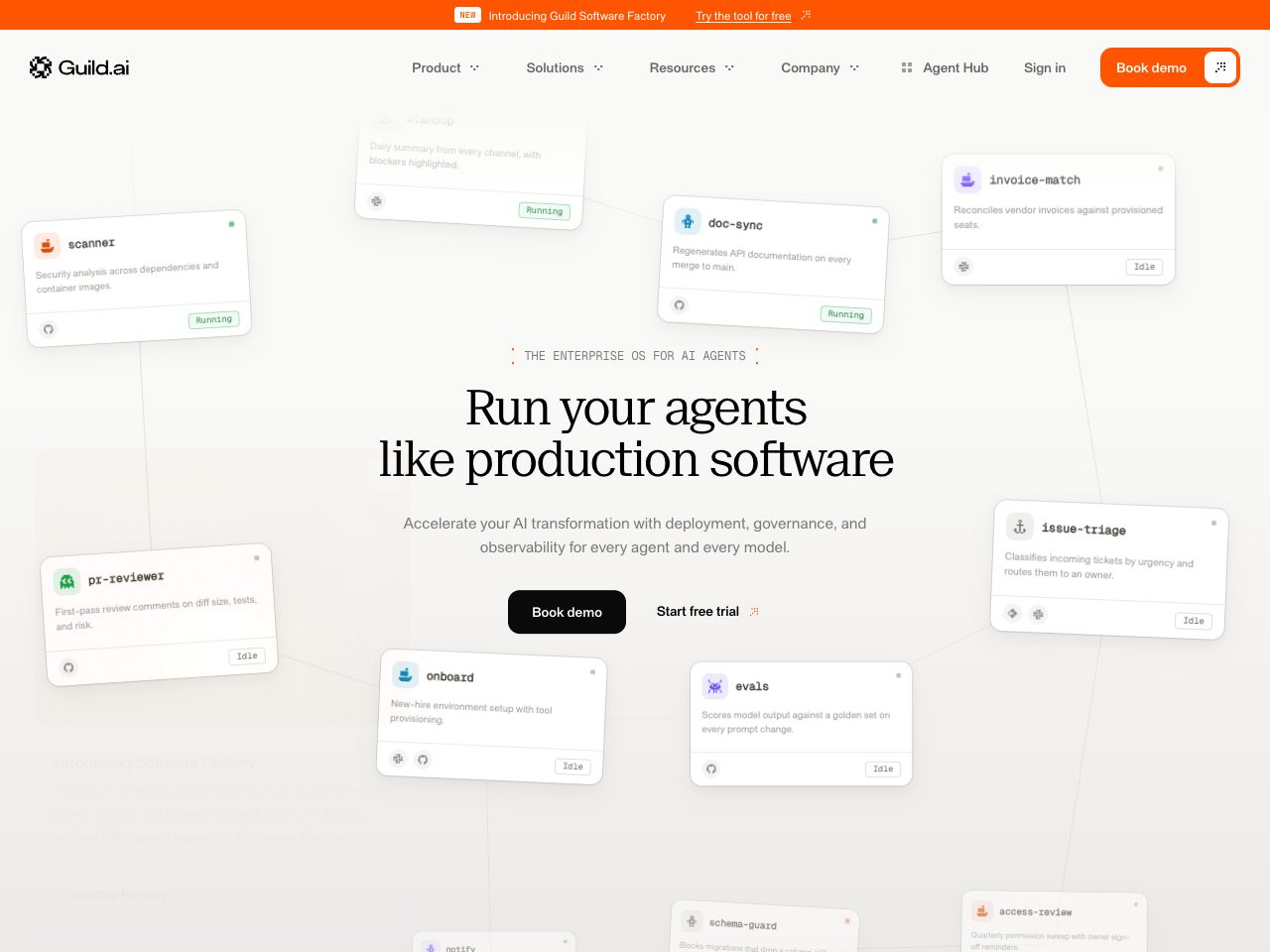Click Idle status on invoice-match card

coord(1144,267)
